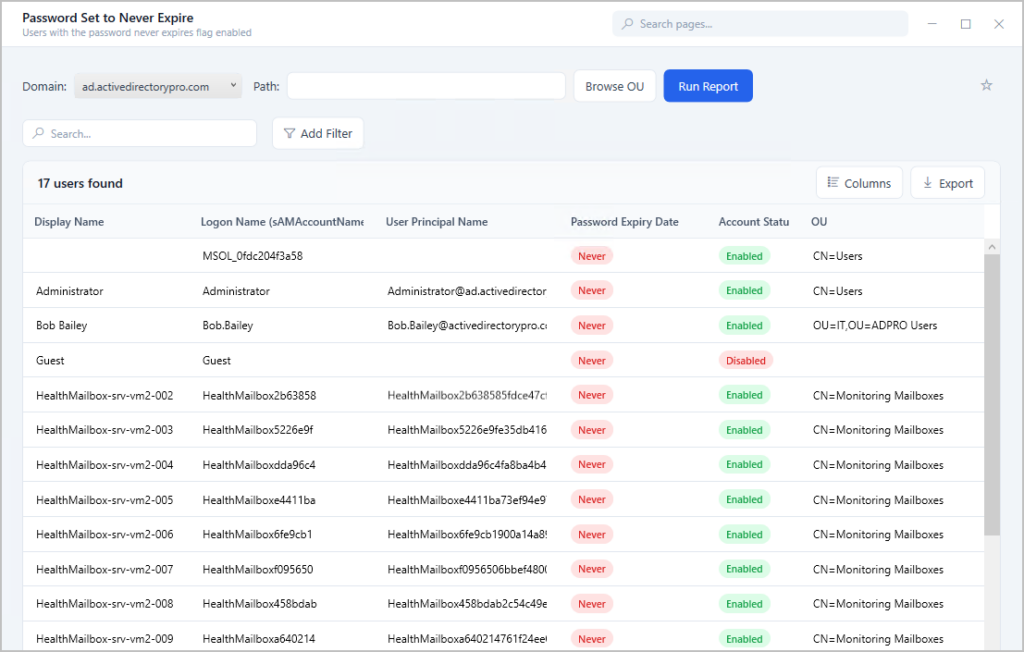Image resolution: width=1024 pixels, height=652 pixels.
Task: Click the Path input field
Action: pos(426,86)
